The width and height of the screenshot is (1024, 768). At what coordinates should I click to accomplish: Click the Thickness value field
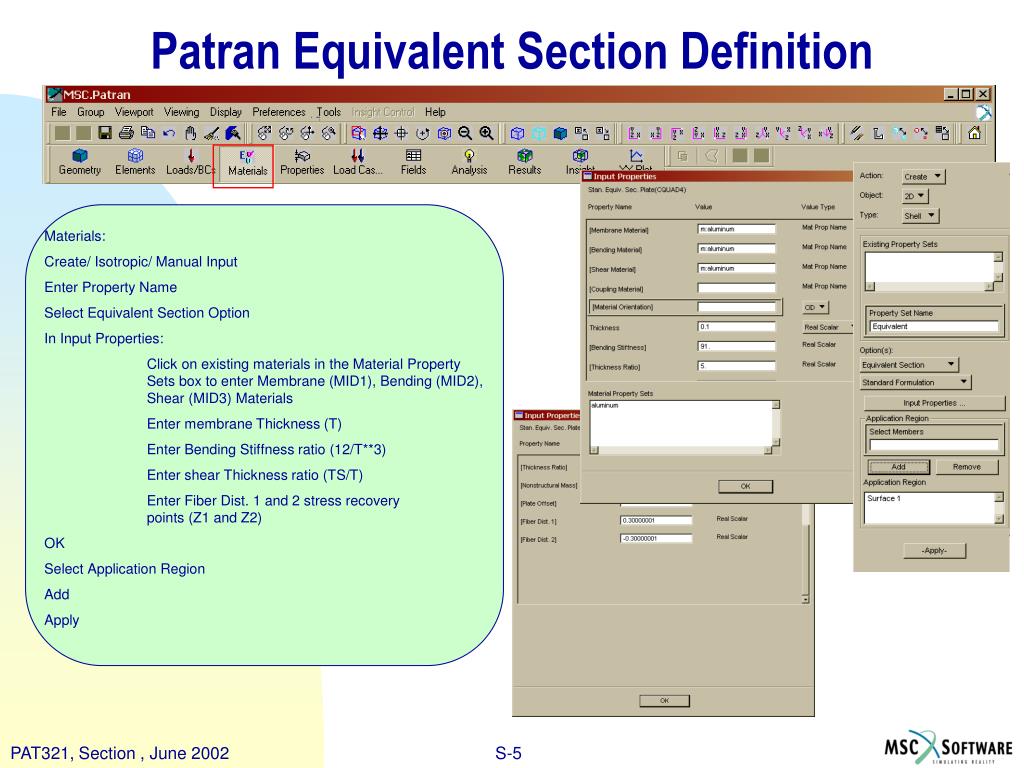coord(737,327)
